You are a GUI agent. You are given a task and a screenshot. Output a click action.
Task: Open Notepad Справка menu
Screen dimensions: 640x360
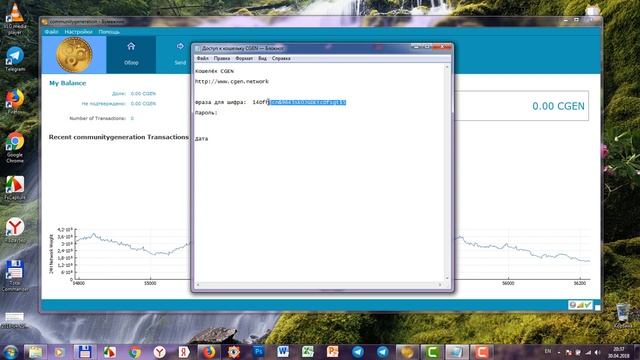pos(281,58)
